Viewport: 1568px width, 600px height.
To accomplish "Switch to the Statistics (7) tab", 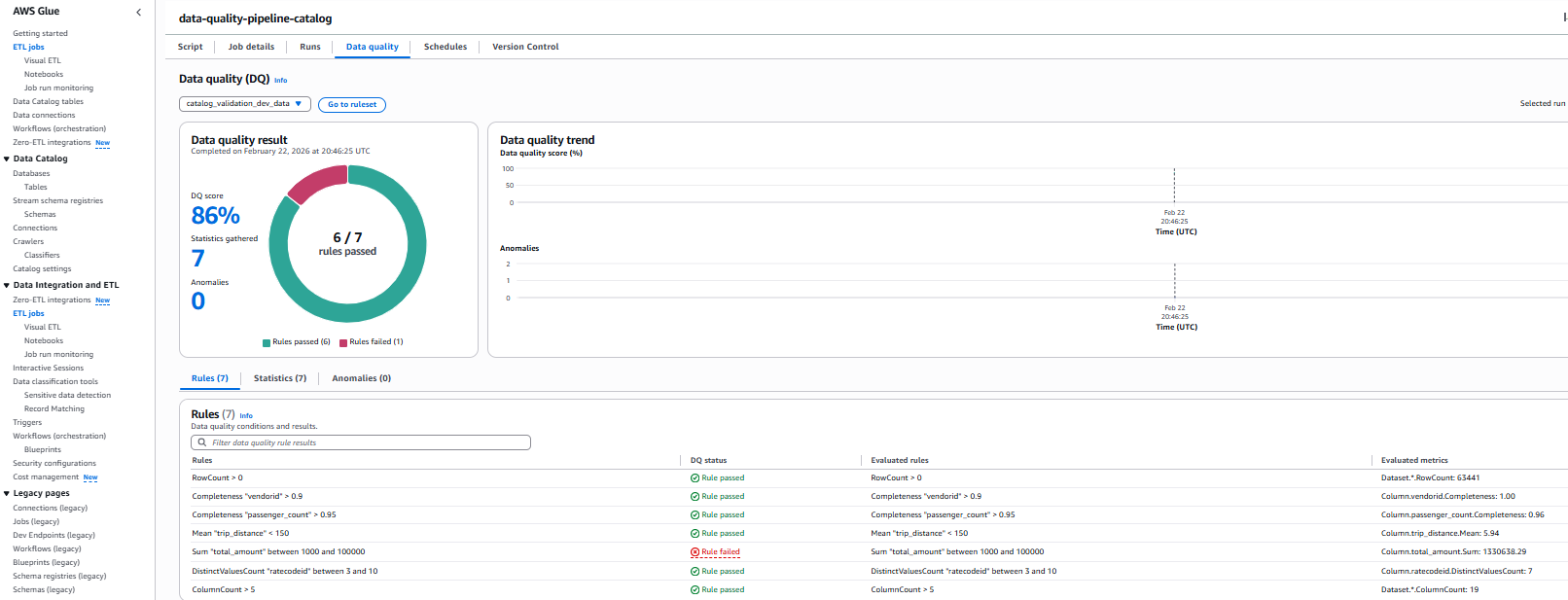I will 280,378.
